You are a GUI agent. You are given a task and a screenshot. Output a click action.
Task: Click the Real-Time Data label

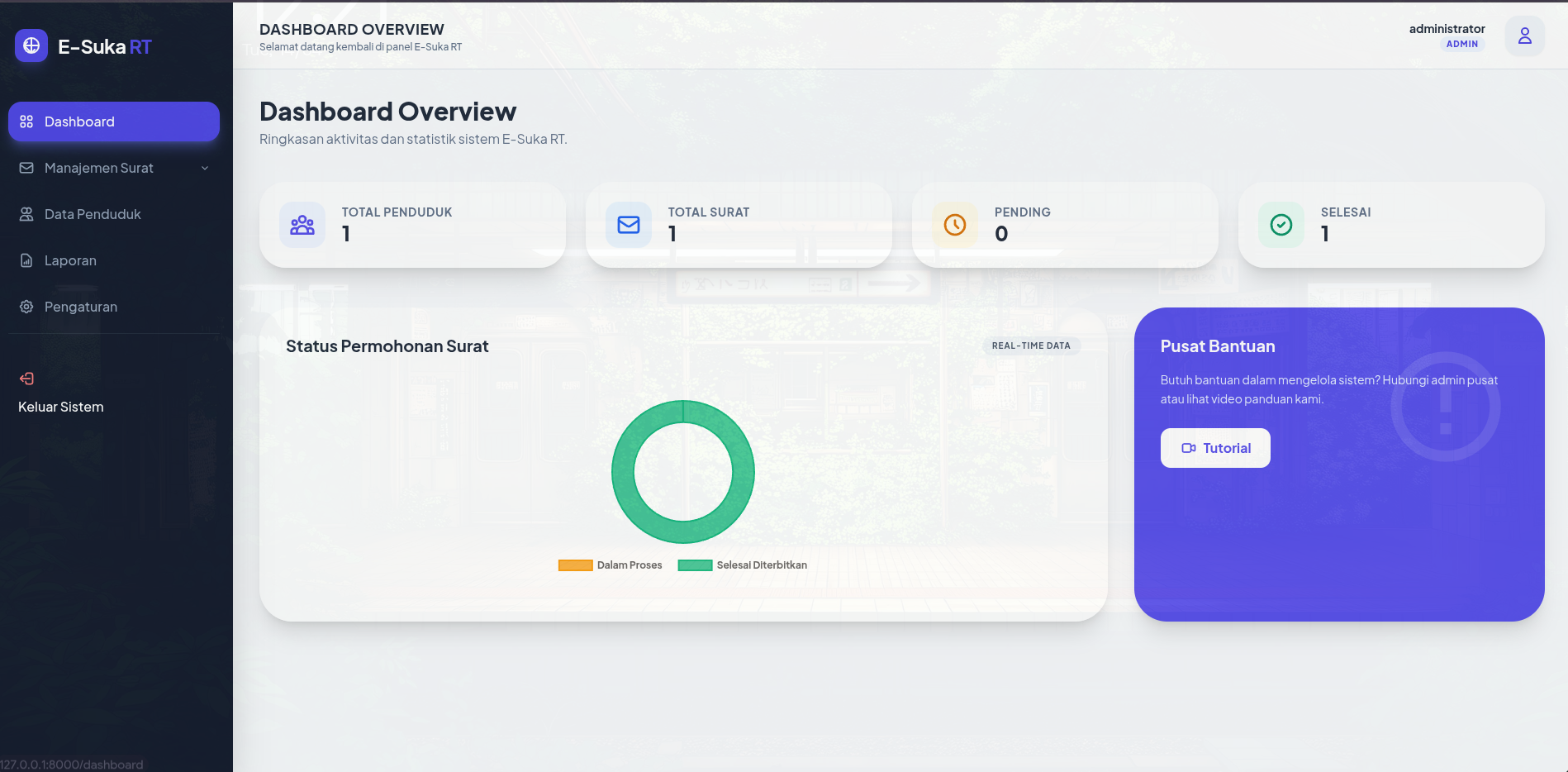pyautogui.click(x=1031, y=345)
